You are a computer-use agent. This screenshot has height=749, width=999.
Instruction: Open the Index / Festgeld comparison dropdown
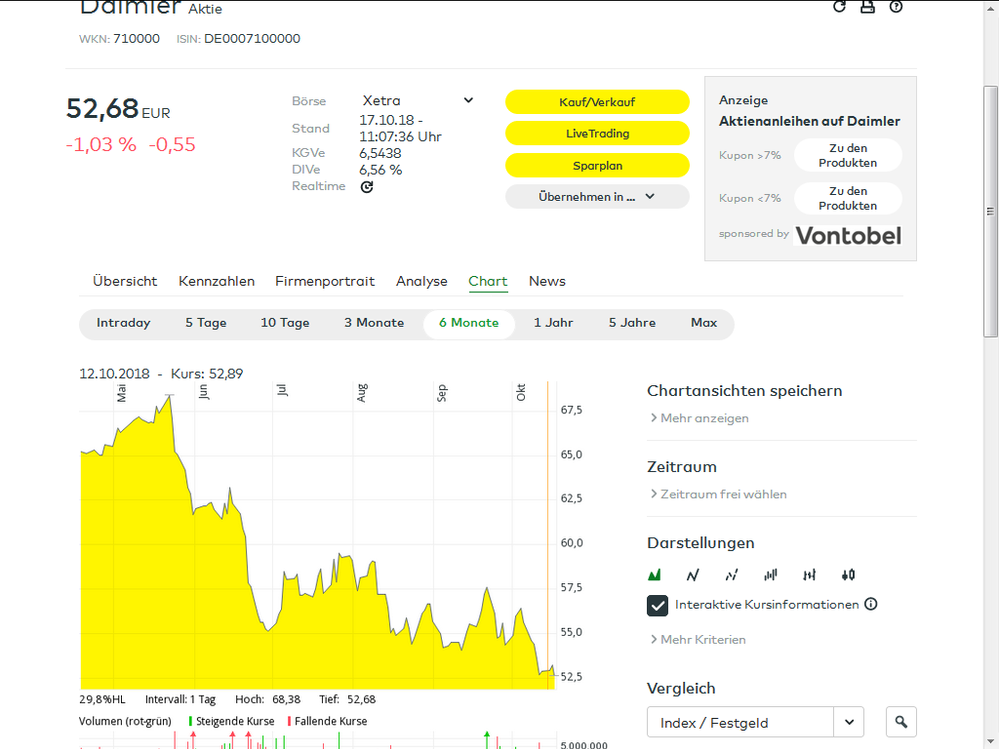pos(755,721)
